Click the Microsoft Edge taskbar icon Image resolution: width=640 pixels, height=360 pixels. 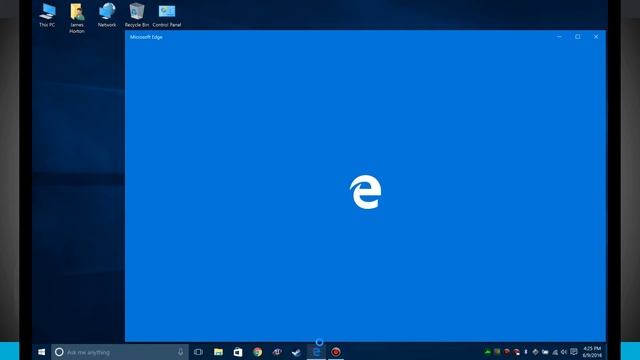[316, 352]
